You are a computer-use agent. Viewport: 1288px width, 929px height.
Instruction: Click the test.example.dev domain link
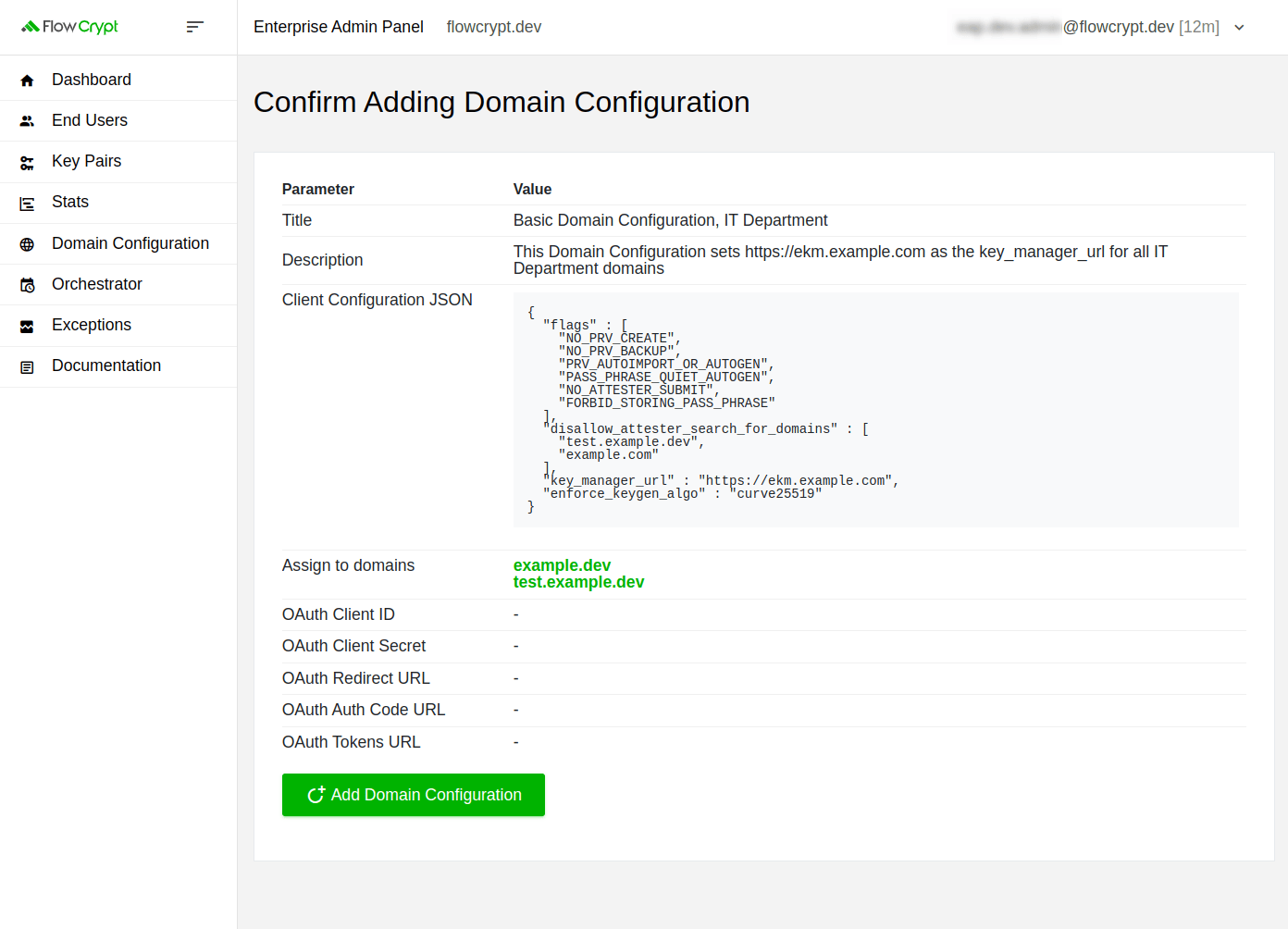[x=578, y=582]
